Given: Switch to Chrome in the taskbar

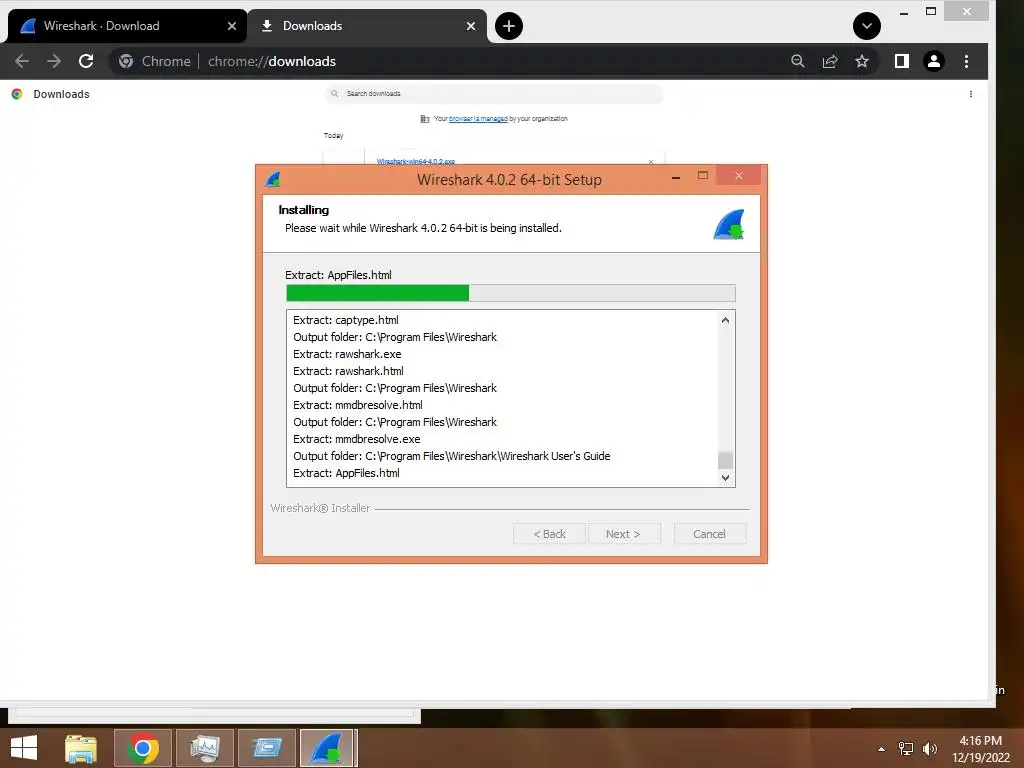Looking at the screenshot, I should [143, 748].
